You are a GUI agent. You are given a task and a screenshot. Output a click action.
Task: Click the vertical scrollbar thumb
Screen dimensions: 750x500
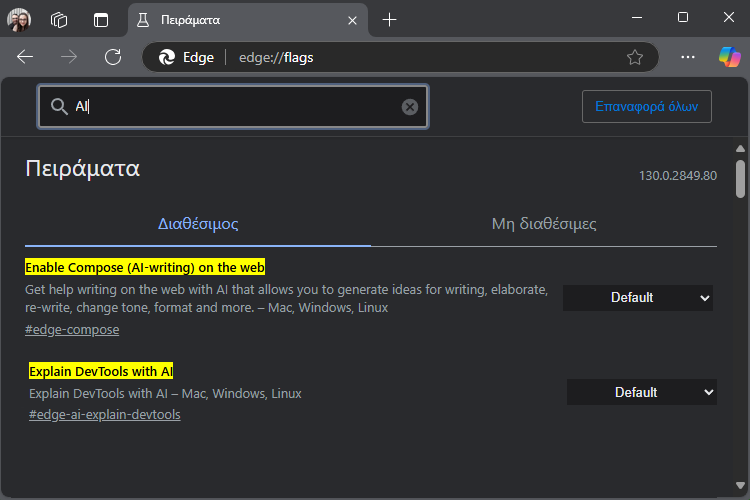740,179
